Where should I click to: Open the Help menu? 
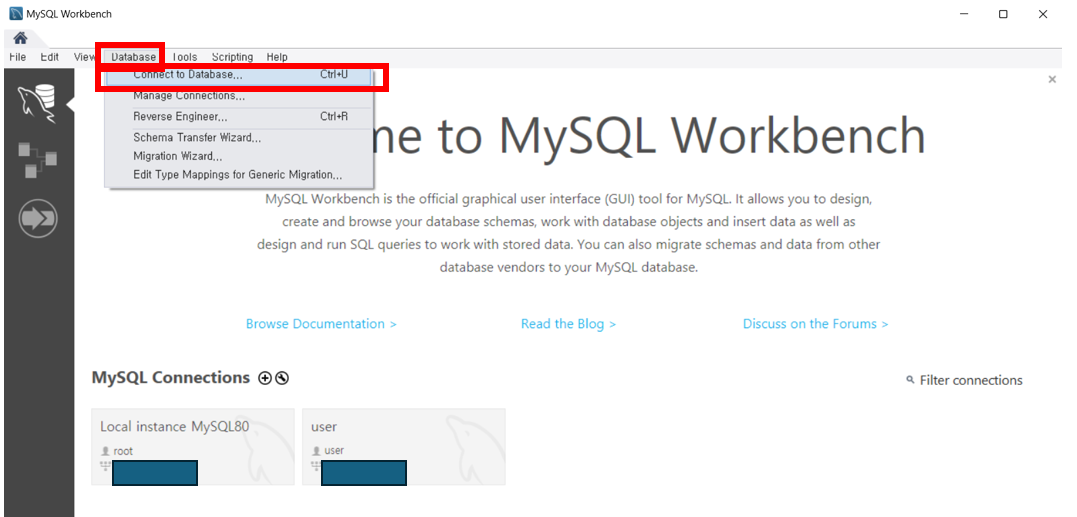277,57
